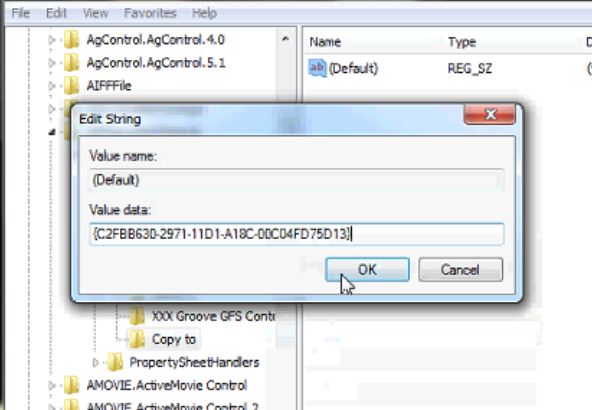592x410 pixels.
Task: Click the XXX Groove GFS folder icon
Action: (137, 316)
